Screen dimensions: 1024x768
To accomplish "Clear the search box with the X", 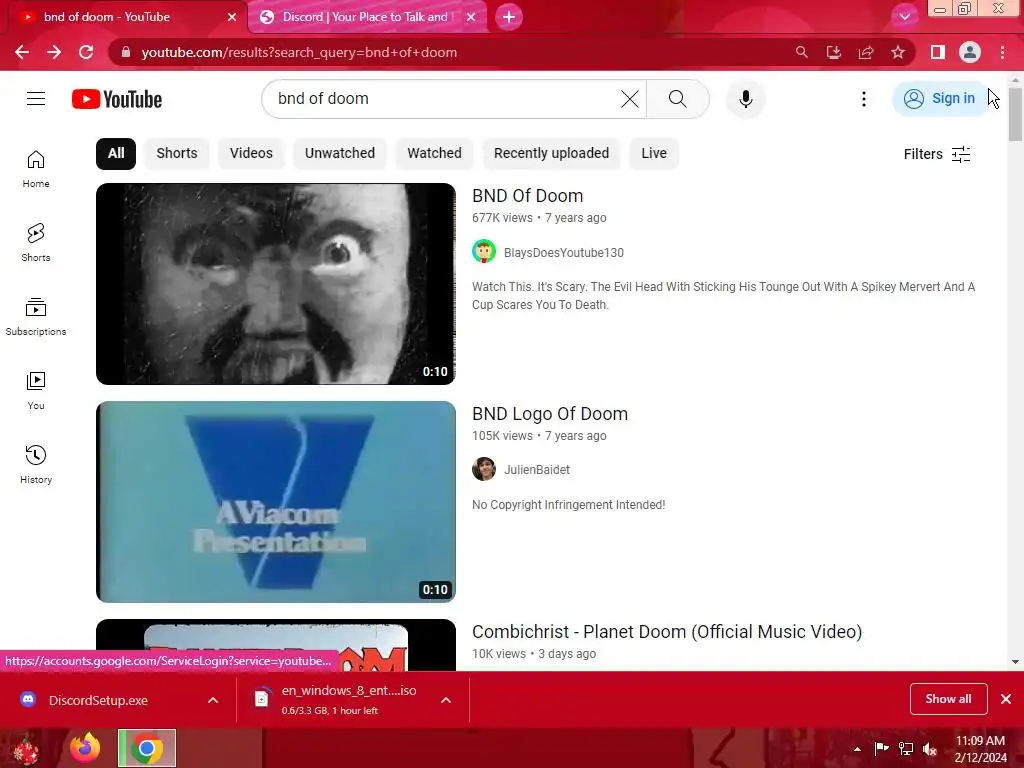I will pyautogui.click(x=630, y=99).
